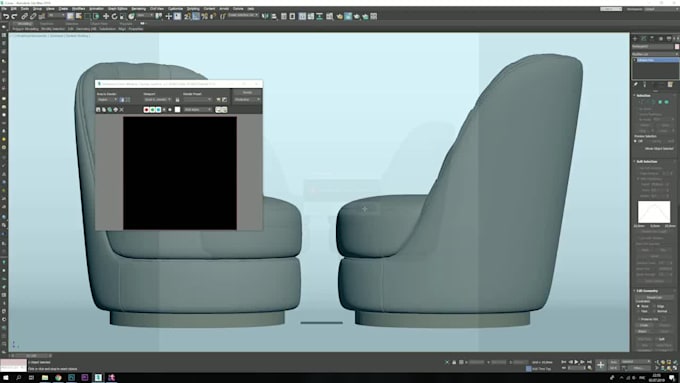Viewport: 680px width, 383px height.
Task: Open the Production render mode dropdown
Action: (x=247, y=99)
